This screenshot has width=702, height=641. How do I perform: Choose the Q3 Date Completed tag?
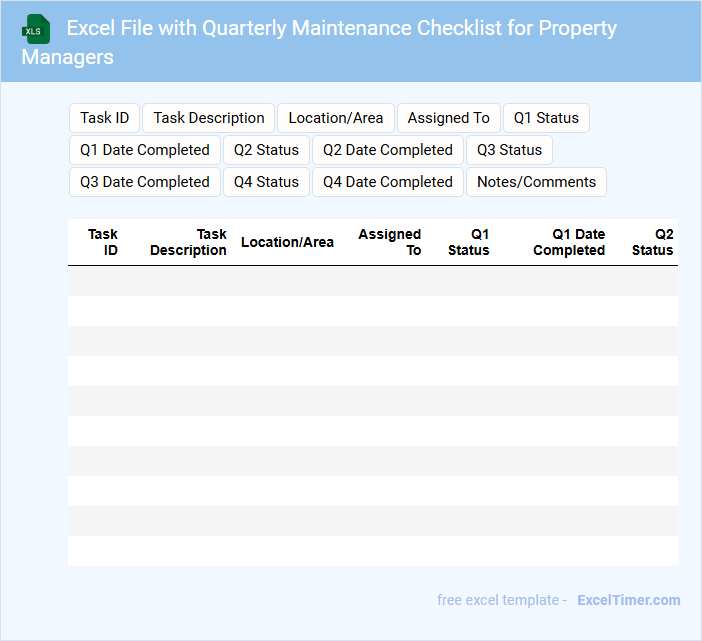[145, 182]
